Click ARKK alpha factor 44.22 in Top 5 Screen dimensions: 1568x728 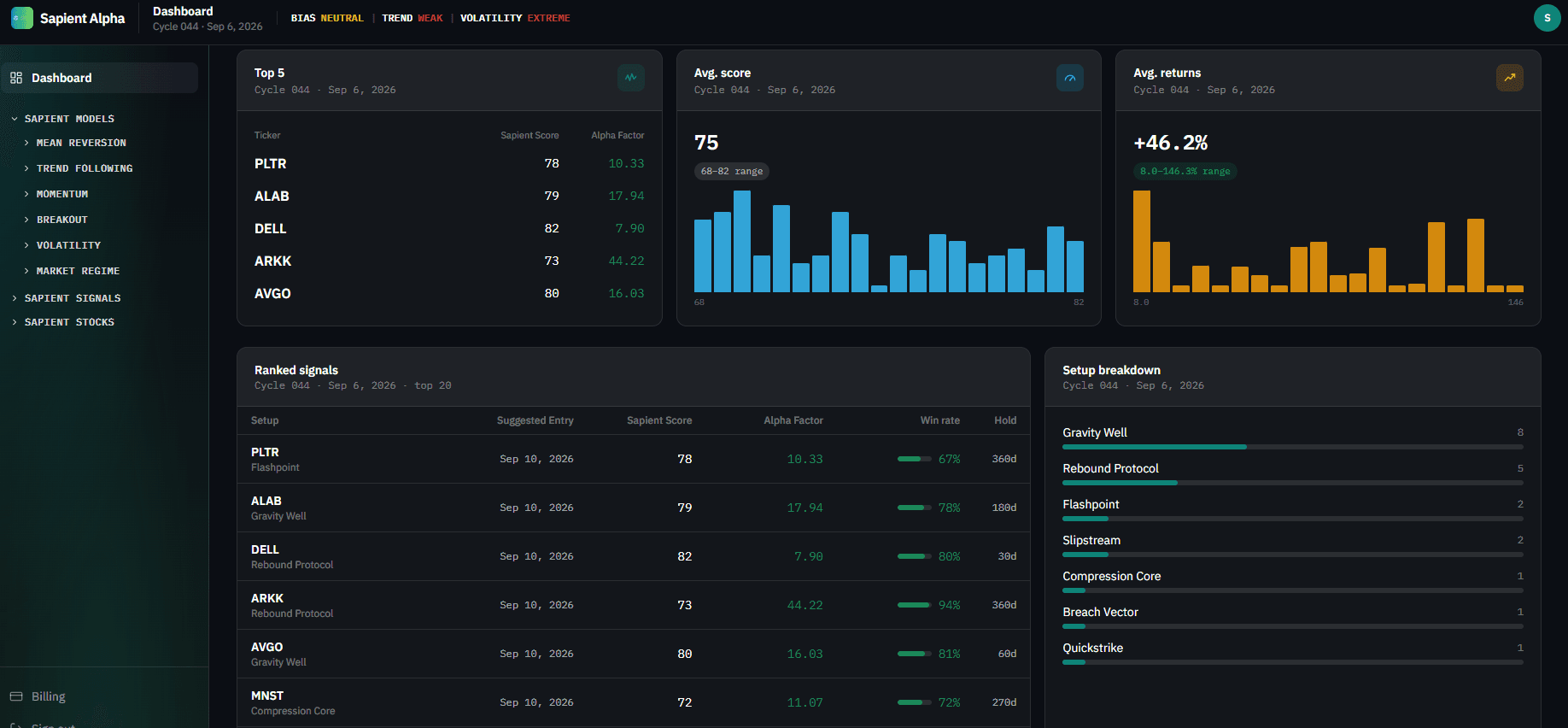626,261
